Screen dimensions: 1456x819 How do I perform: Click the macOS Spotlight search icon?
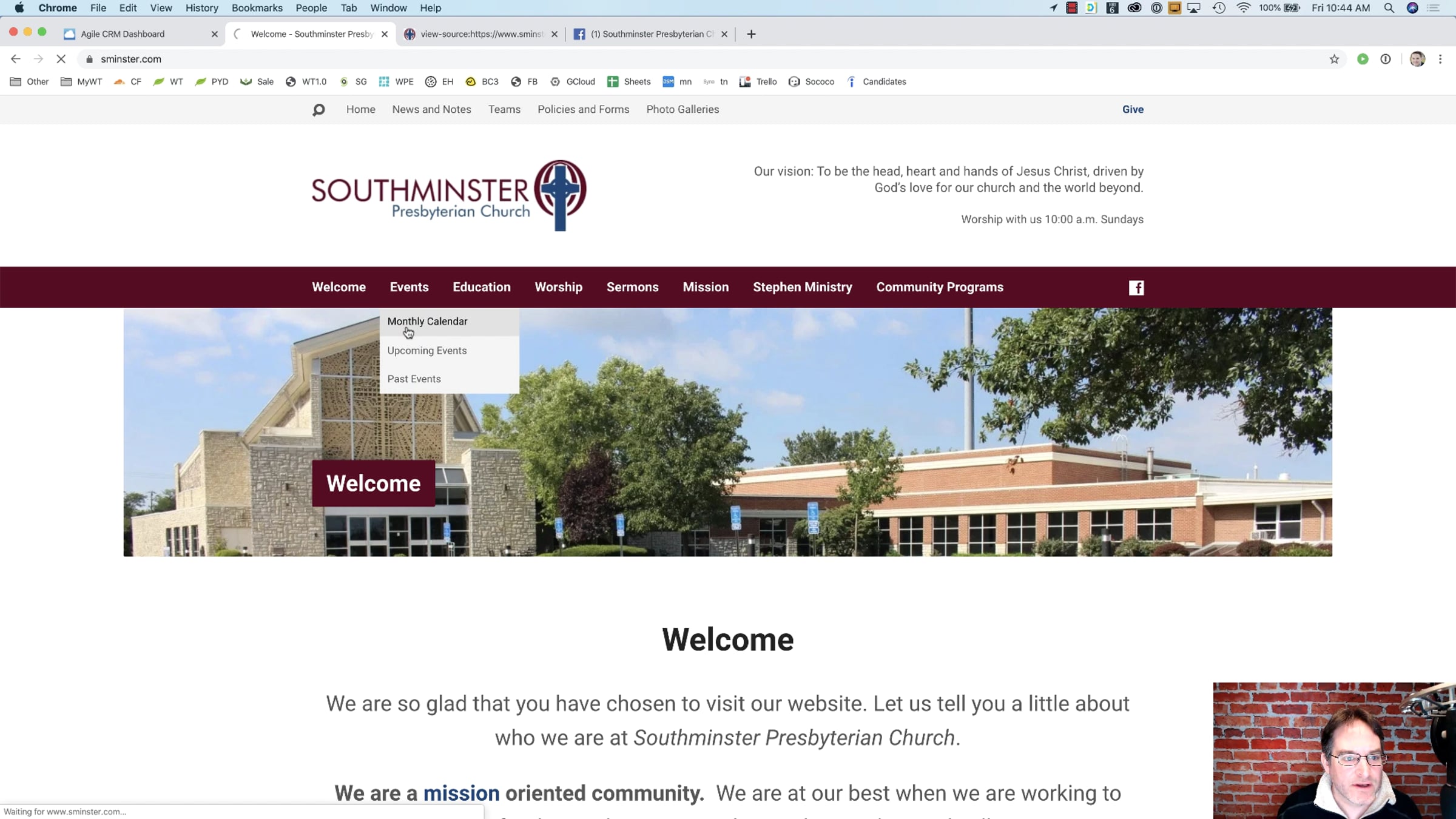click(x=1389, y=8)
